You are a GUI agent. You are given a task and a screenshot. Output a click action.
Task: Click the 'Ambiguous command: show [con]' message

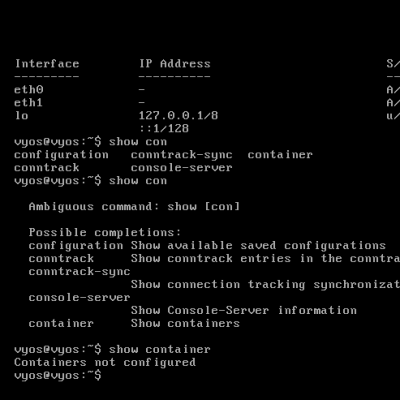[x=134, y=207]
